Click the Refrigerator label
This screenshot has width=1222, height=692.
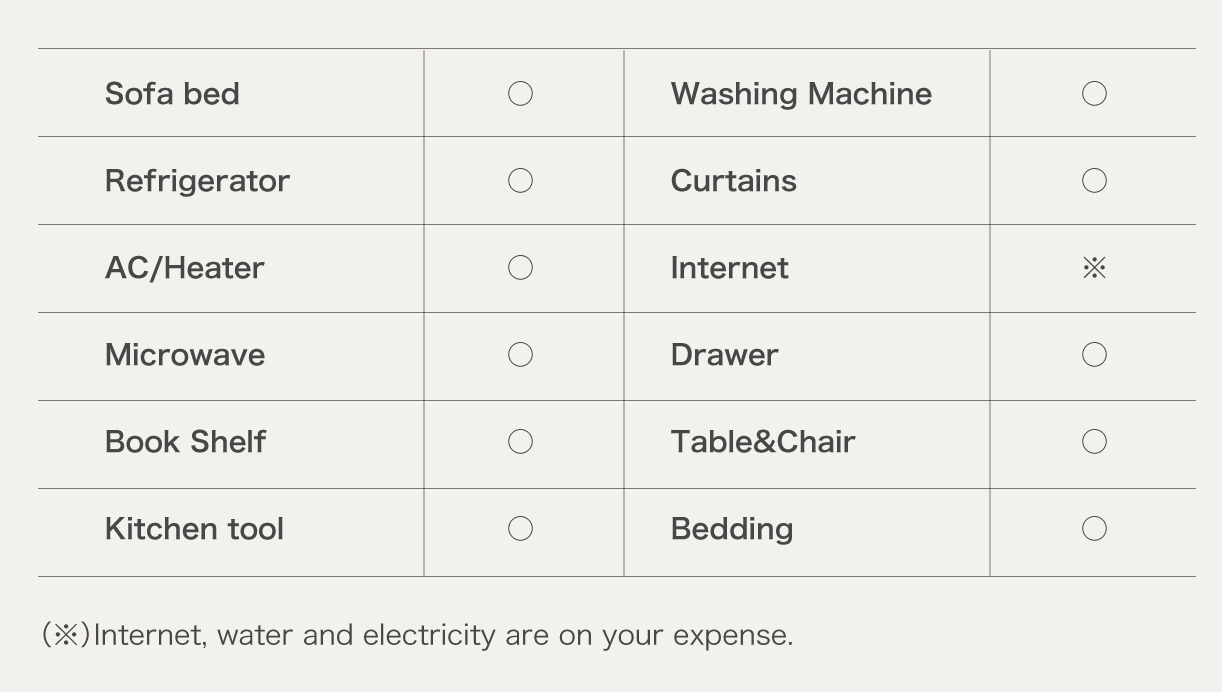point(197,181)
